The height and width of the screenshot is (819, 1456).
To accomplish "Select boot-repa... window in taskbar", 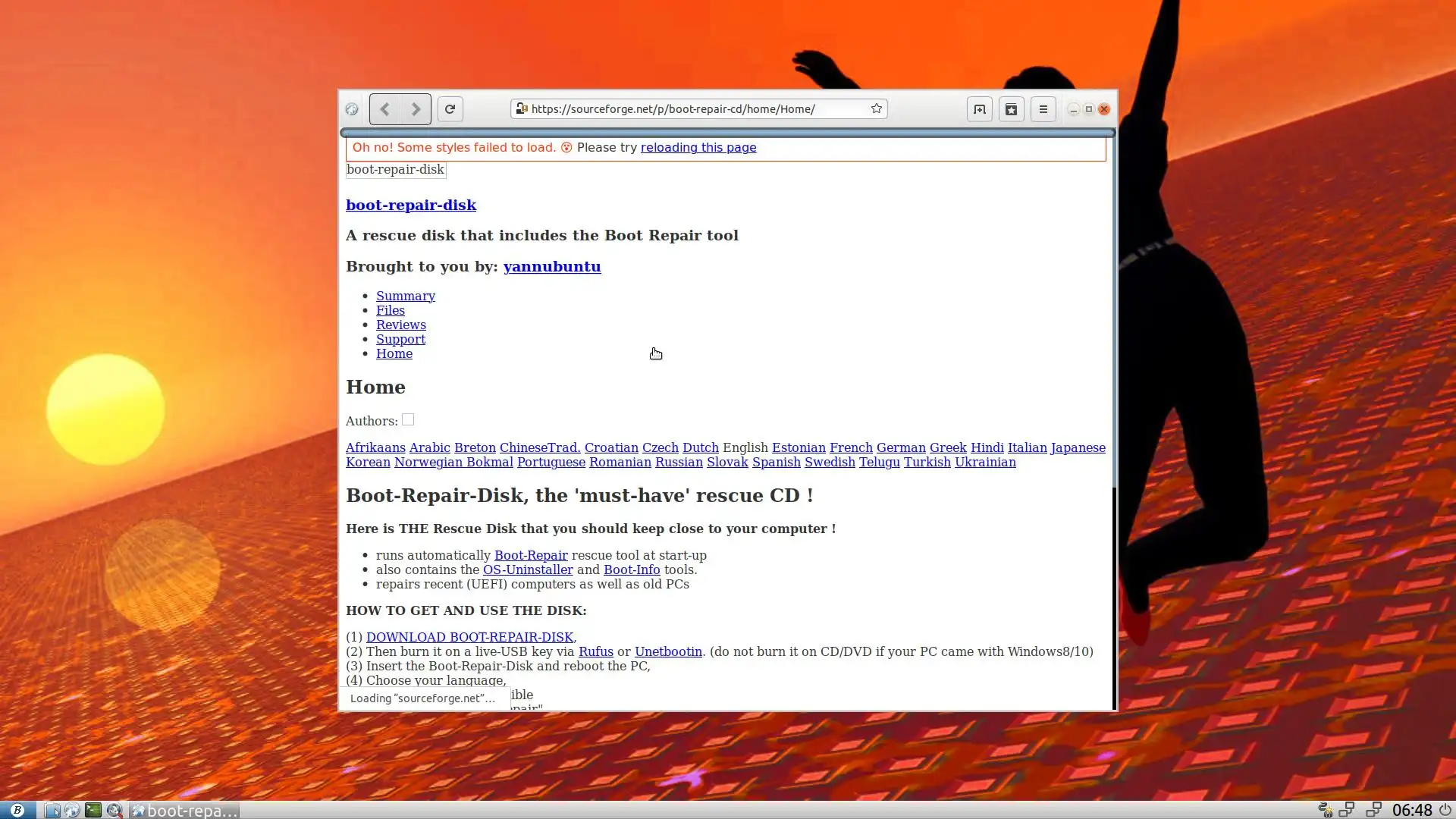I will coord(185,810).
